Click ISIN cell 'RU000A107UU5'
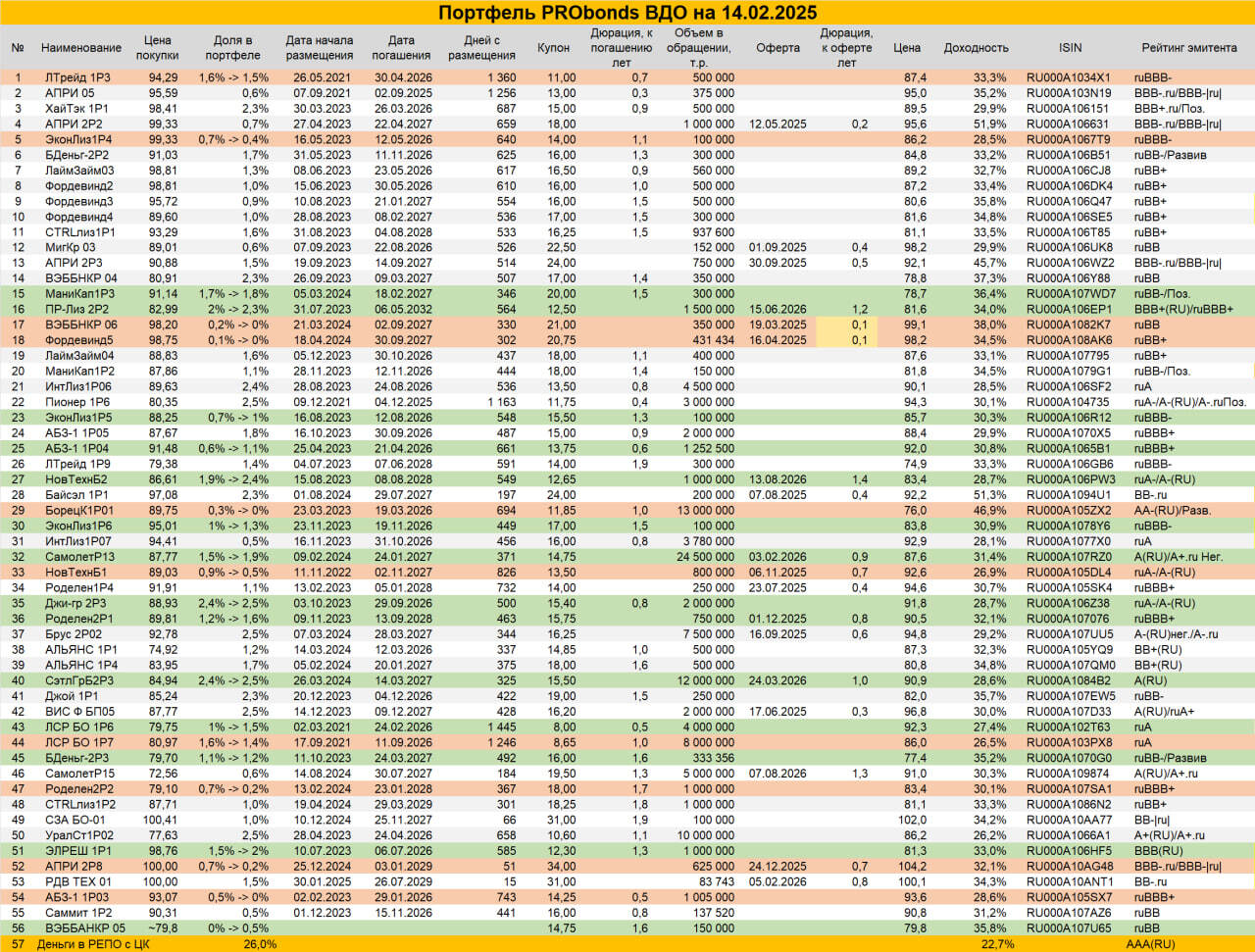This screenshot has height=952, width=1255. point(1069,634)
